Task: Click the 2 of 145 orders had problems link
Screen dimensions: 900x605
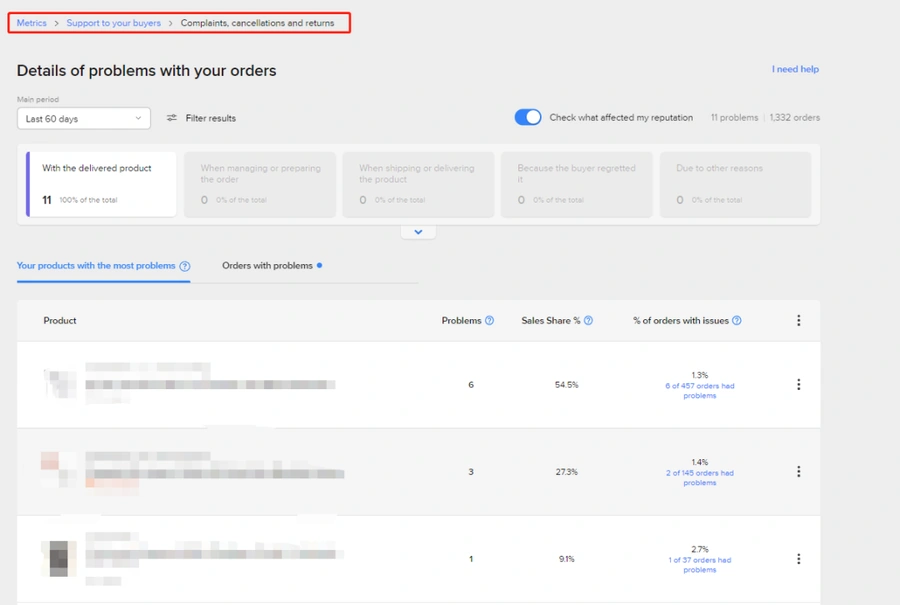Action: (700, 478)
